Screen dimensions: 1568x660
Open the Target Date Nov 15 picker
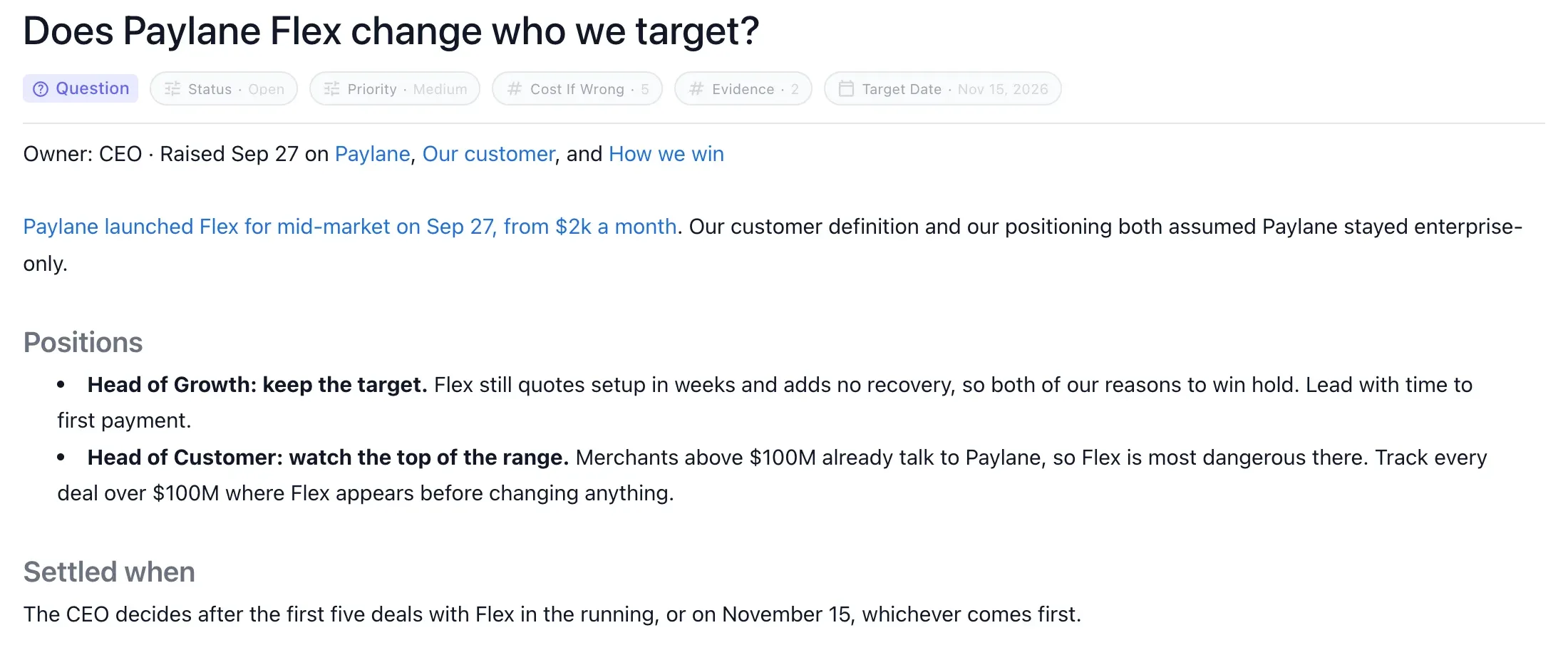click(x=943, y=89)
